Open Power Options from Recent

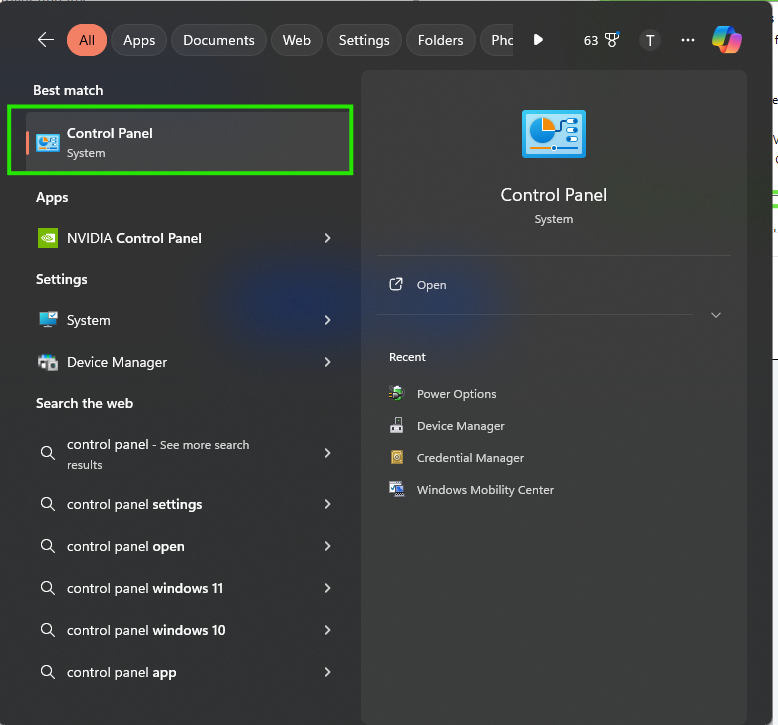[456, 394]
